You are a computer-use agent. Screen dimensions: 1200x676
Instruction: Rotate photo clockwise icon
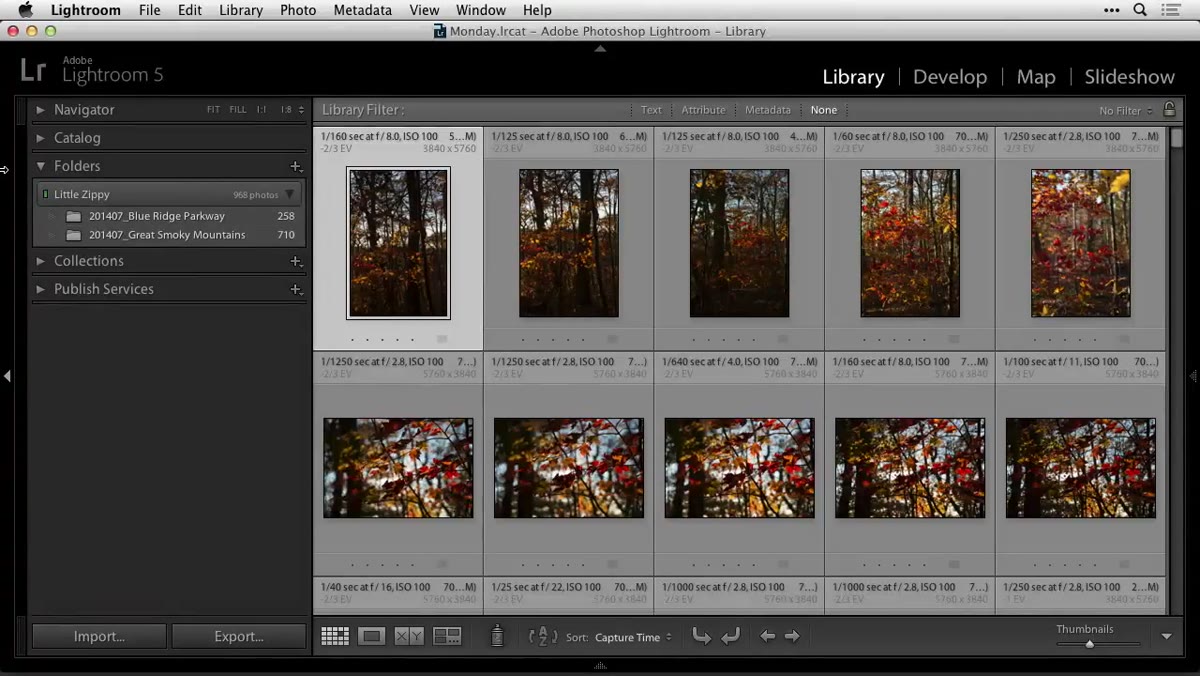tap(731, 636)
